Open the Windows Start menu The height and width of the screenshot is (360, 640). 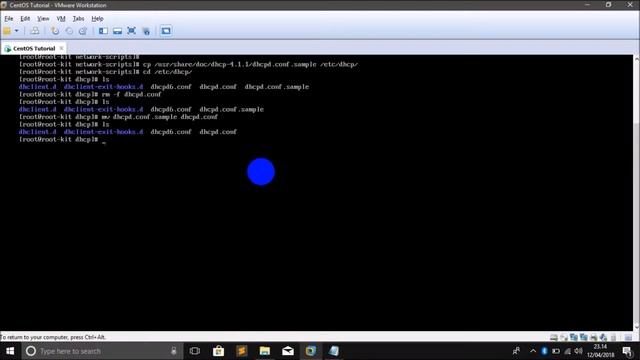(10, 351)
